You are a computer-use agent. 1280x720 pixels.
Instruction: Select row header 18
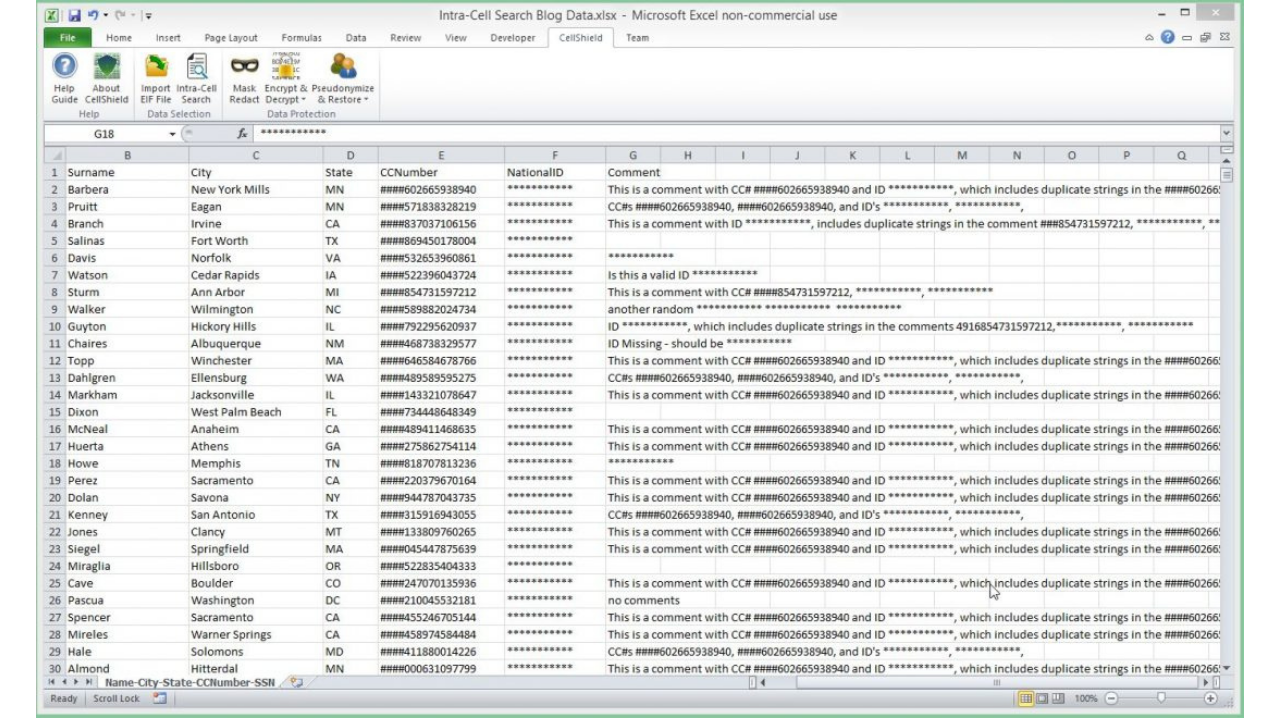point(54,464)
